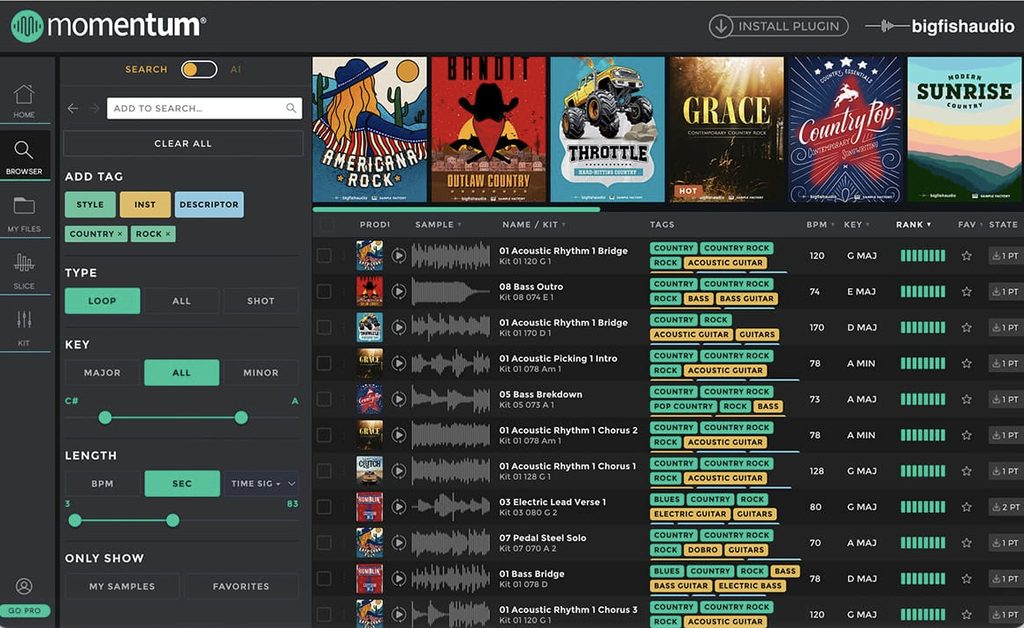Favorite 08 Bass Outro with the star

pyautogui.click(x=967, y=291)
